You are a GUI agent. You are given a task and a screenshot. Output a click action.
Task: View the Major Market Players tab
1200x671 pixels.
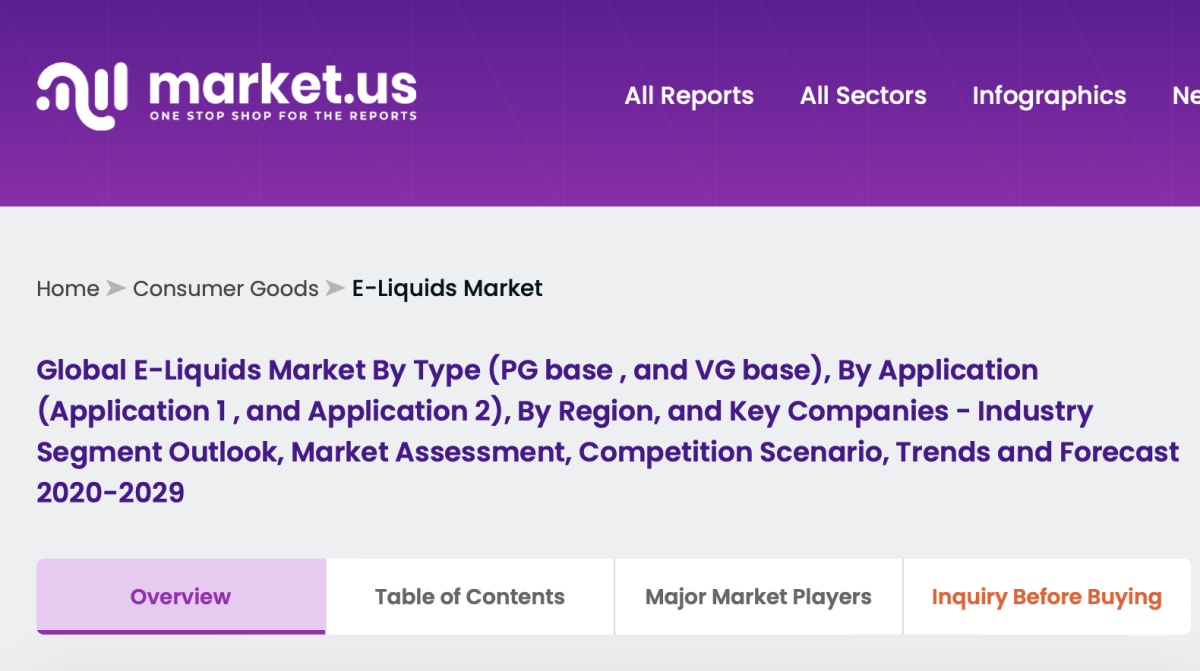[x=758, y=597]
